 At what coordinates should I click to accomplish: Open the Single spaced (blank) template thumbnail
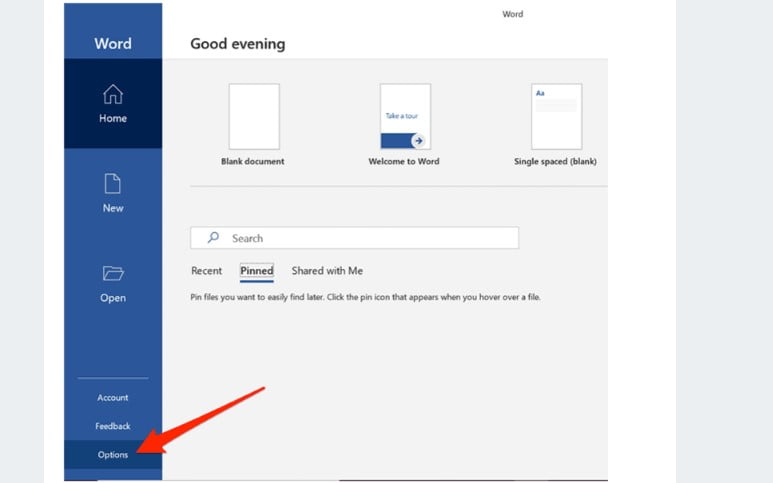(556, 116)
